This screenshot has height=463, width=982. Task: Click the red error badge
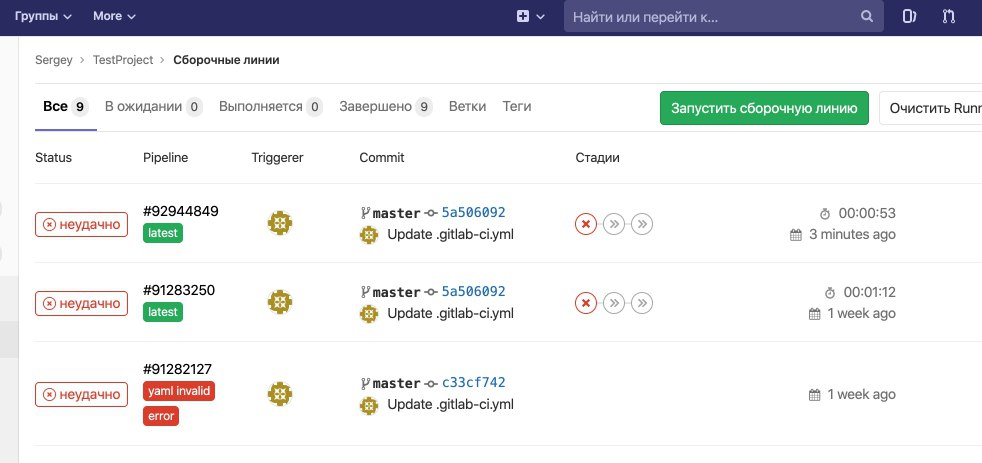pos(161,416)
